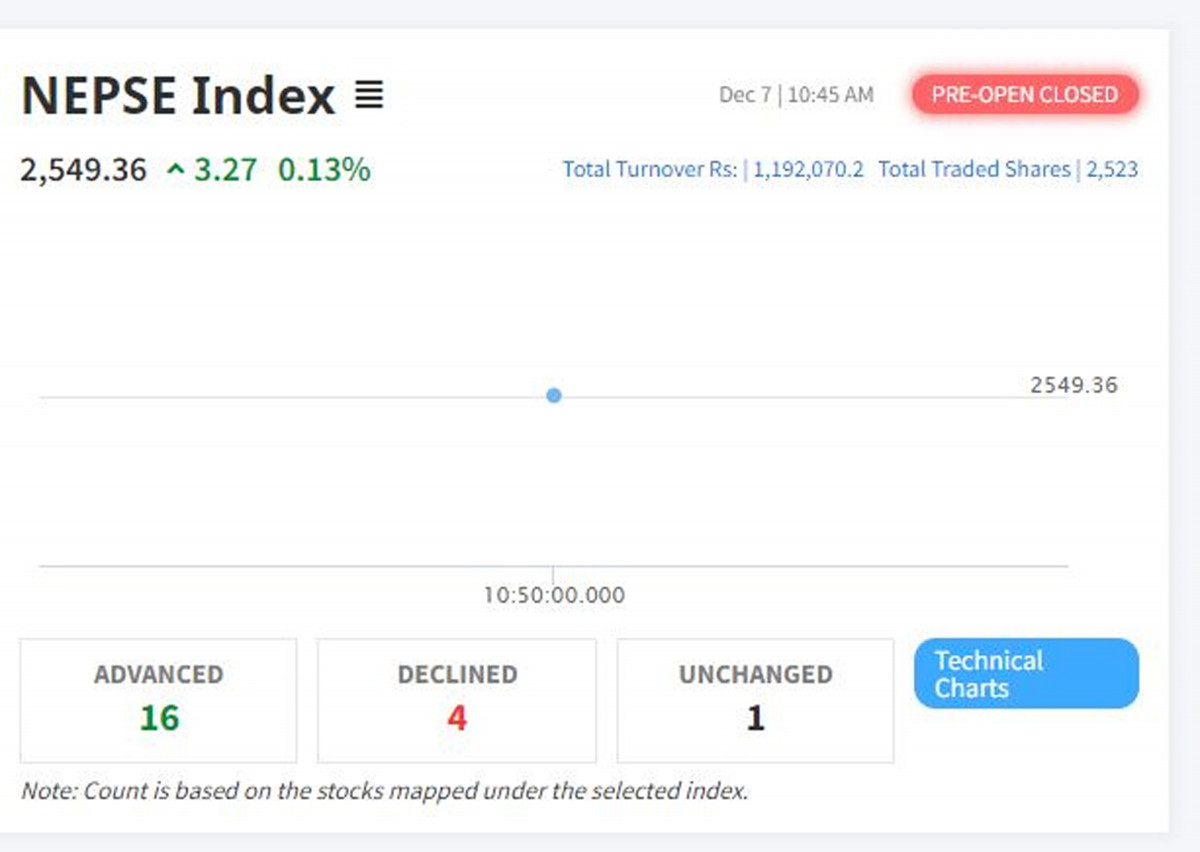The height and width of the screenshot is (852, 1200).
Task: Click the Total Traded Shares label
Action: [974, 169]
